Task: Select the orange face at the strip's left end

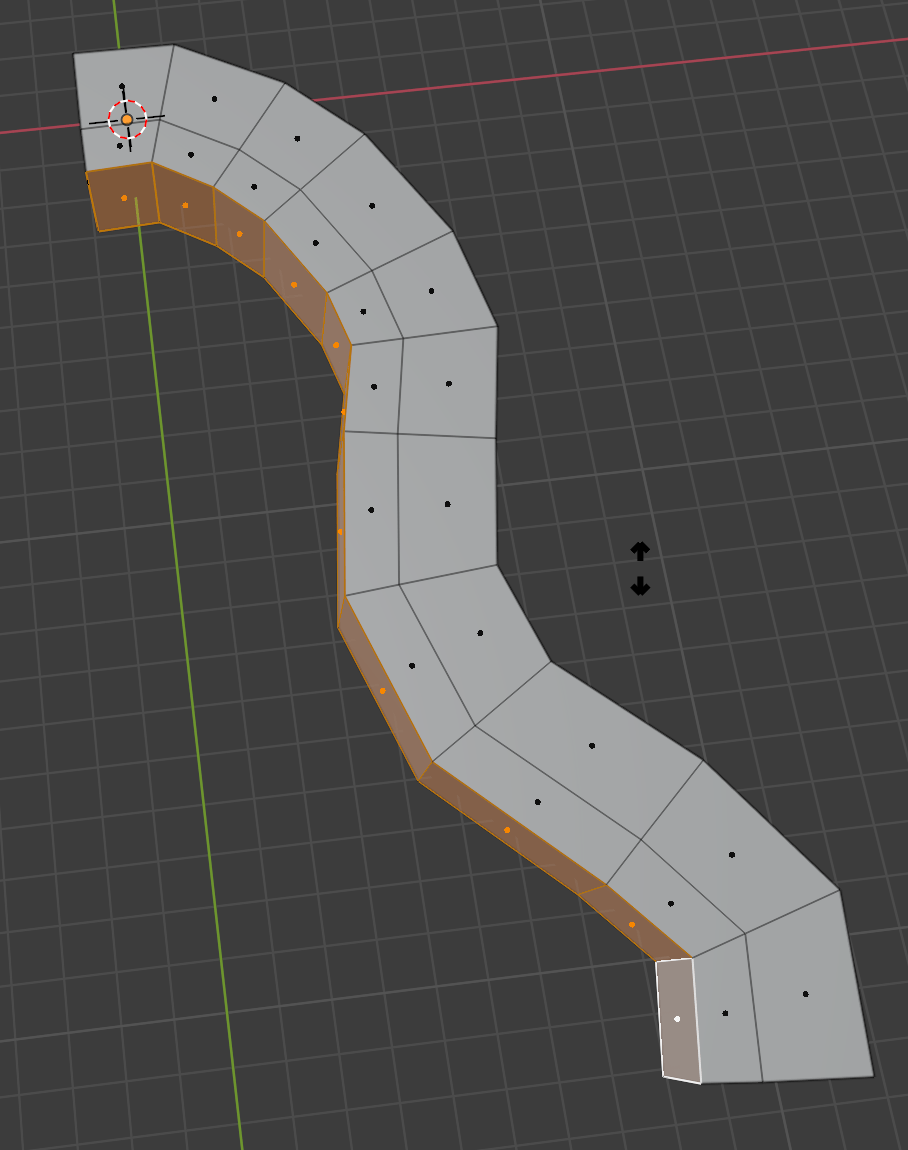Action: (123, 197)
